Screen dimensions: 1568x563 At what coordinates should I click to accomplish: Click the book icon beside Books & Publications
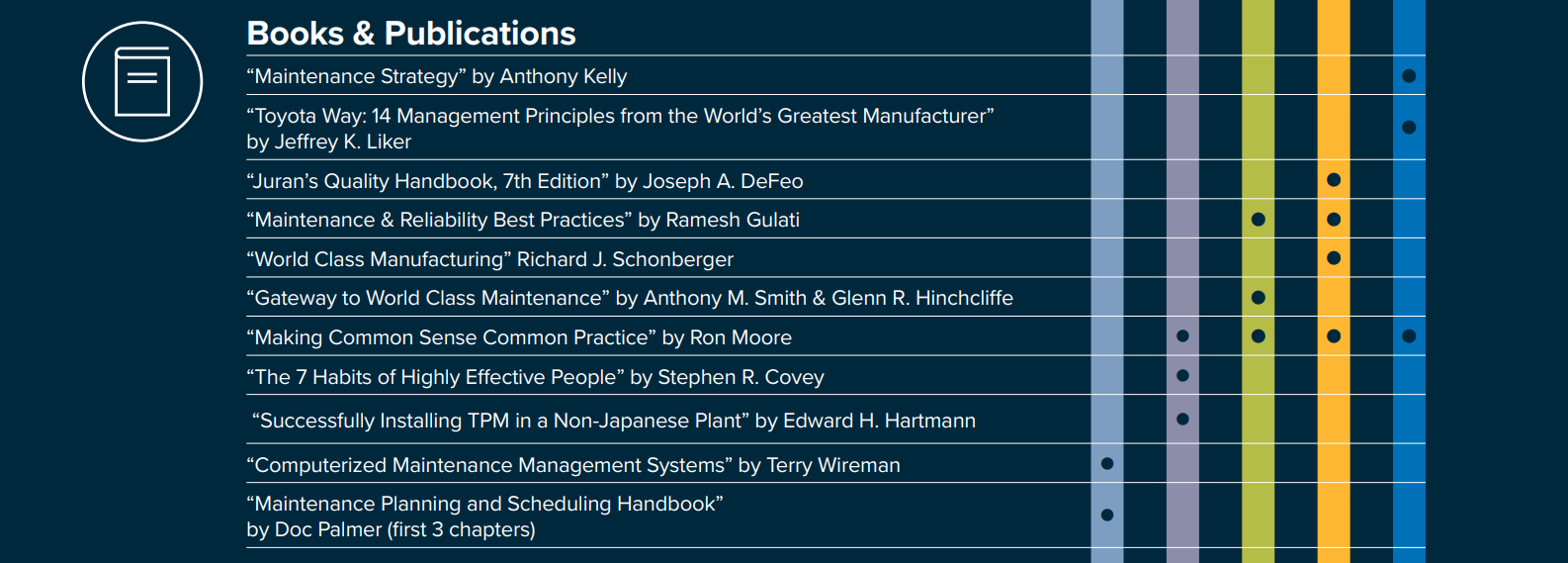point(142,81)
